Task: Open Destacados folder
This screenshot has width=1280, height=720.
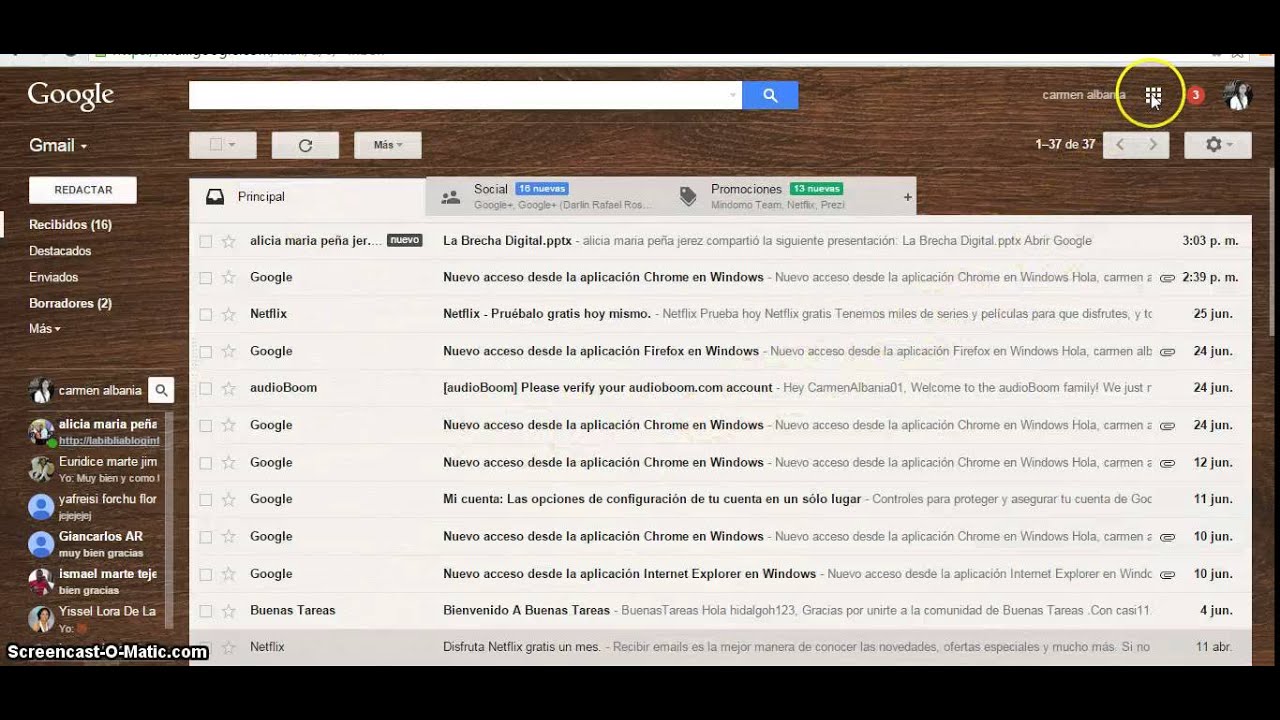Action: [60, 251]
